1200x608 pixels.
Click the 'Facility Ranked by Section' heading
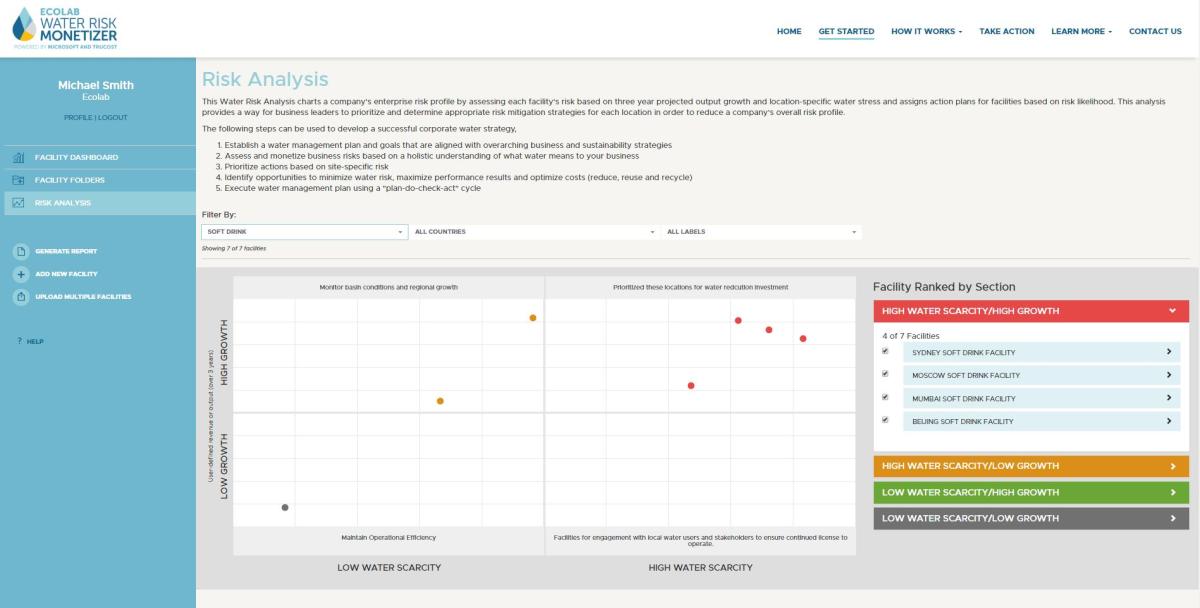tap(944, 287)
